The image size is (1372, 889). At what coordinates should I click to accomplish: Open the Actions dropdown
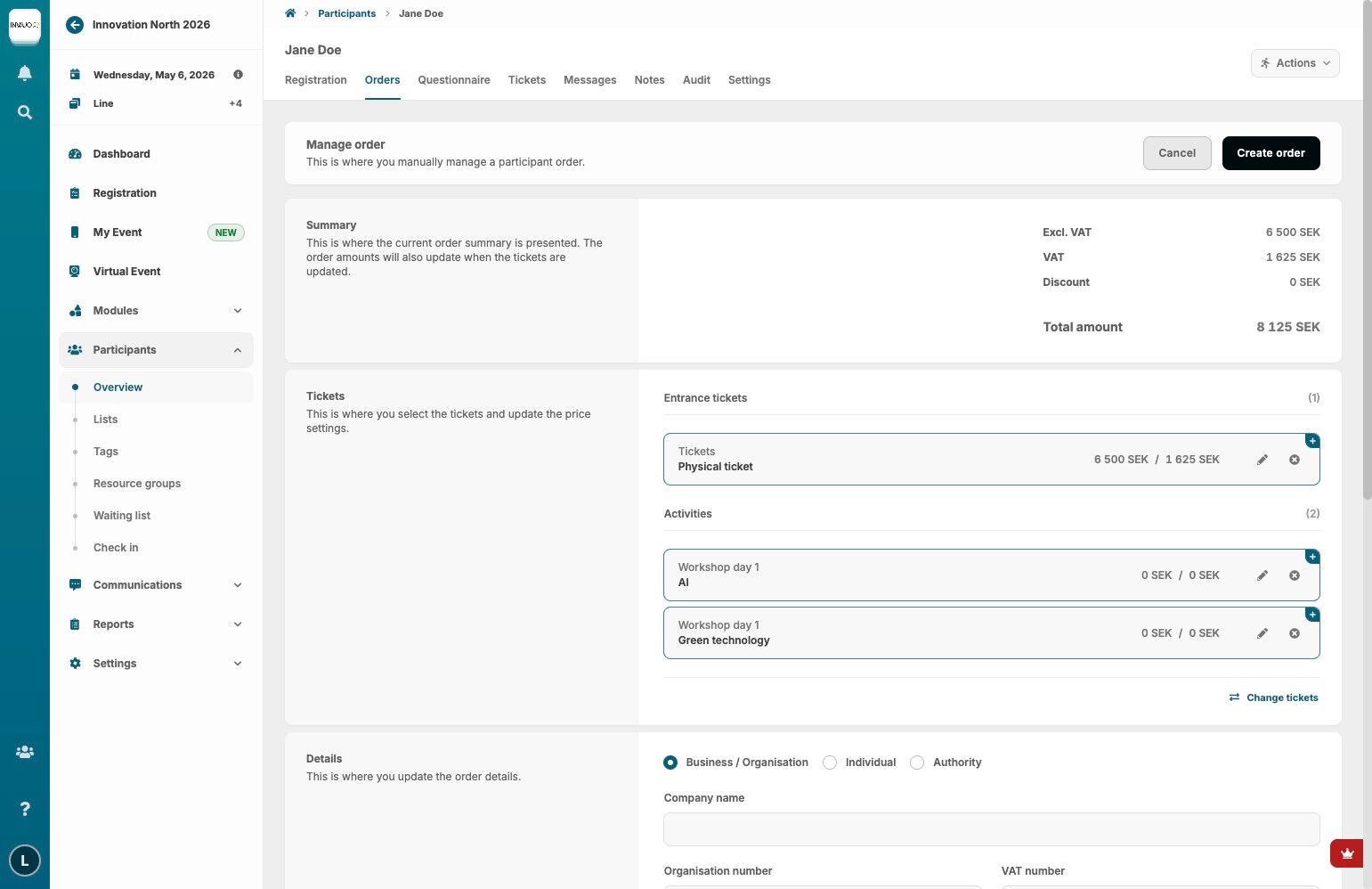(1295, 63)
